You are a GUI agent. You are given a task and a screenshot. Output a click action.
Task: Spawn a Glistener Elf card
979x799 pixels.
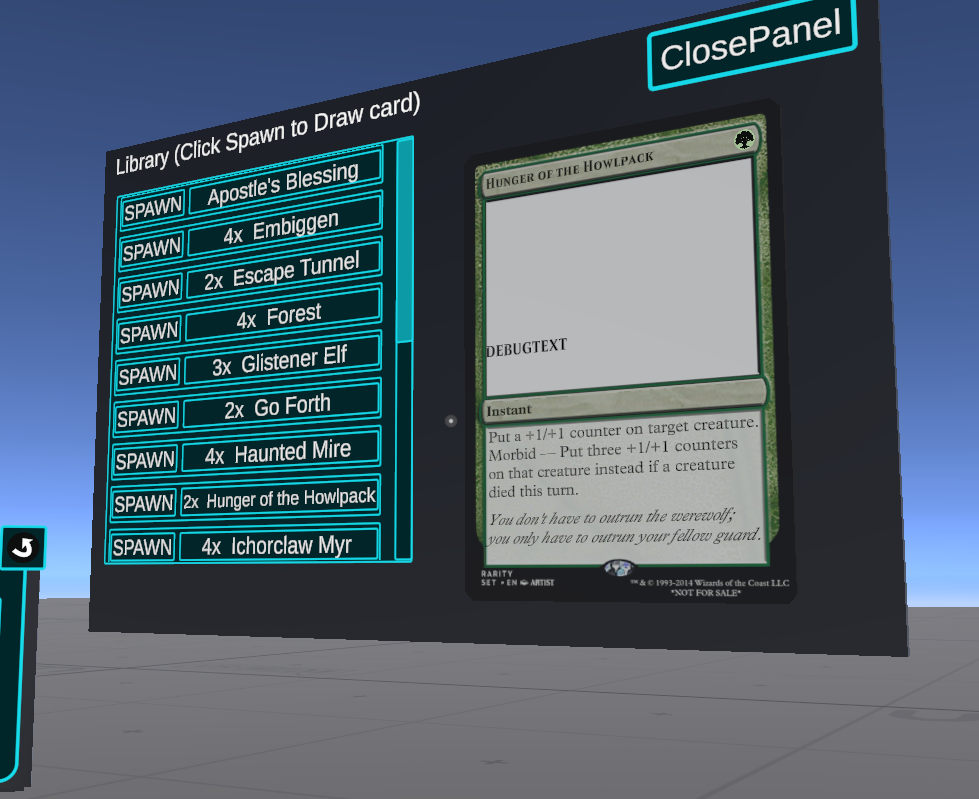[148, 375]
